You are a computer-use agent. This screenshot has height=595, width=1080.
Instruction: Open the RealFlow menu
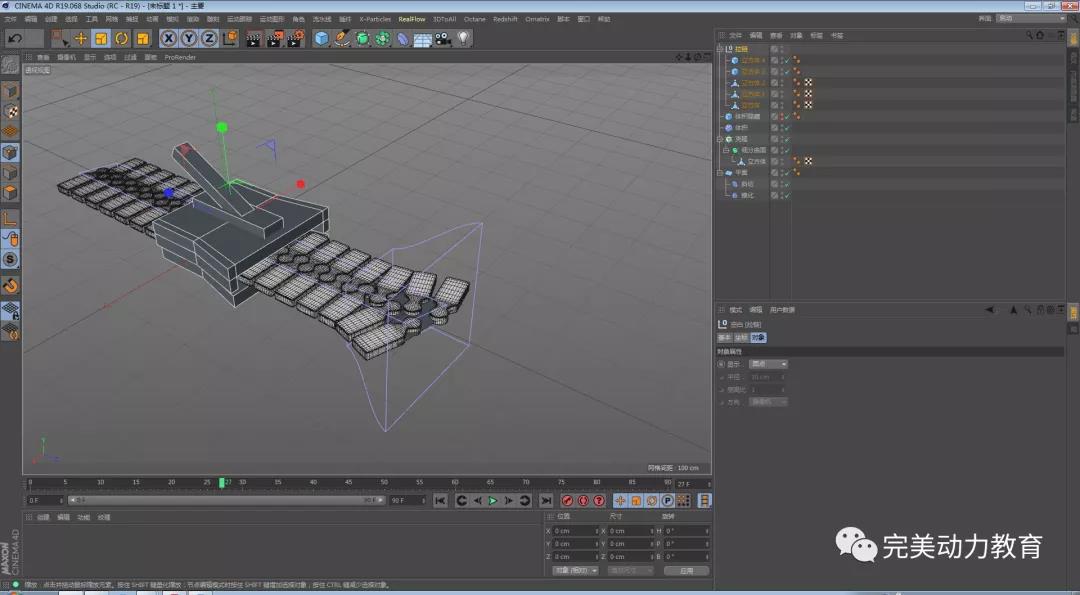pyautogui.click(x=411, y=19)
